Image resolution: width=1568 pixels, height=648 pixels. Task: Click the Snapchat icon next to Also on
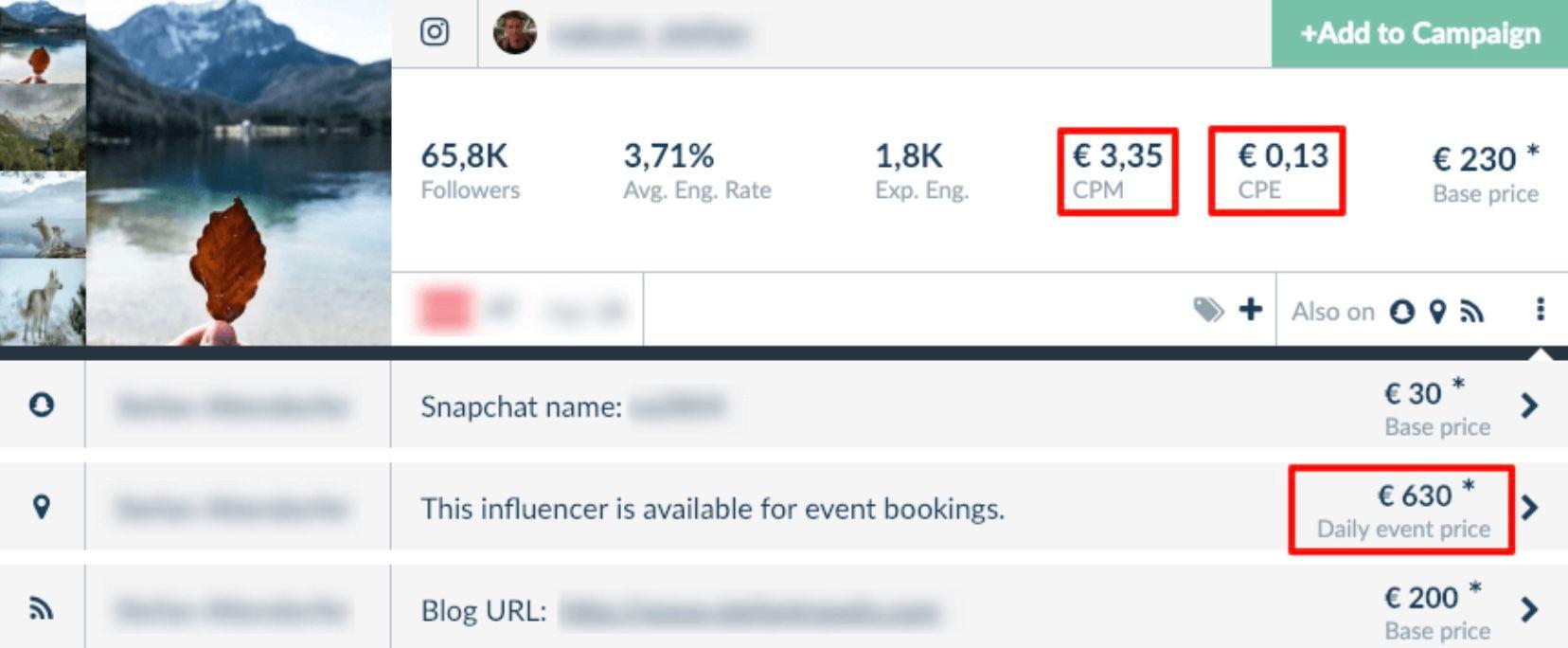click(1402, 311)
